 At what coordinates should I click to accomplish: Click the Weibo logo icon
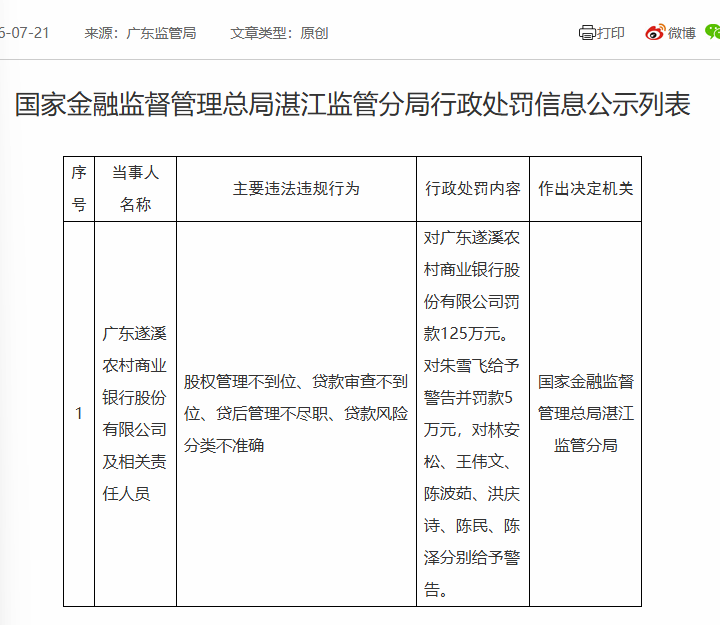pyautogui.click(x=655, y=33)
